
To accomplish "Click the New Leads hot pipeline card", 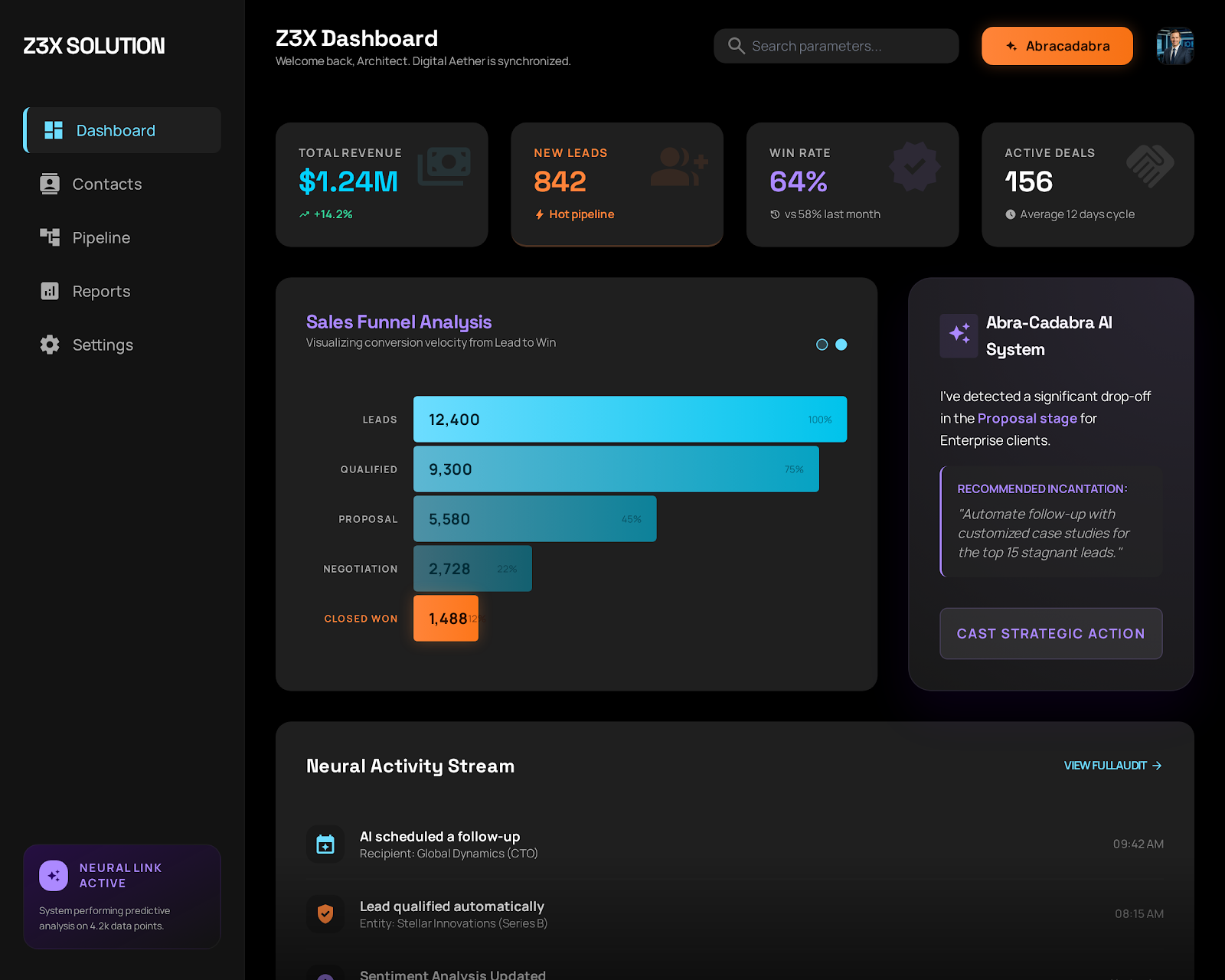I will [617, 185].
